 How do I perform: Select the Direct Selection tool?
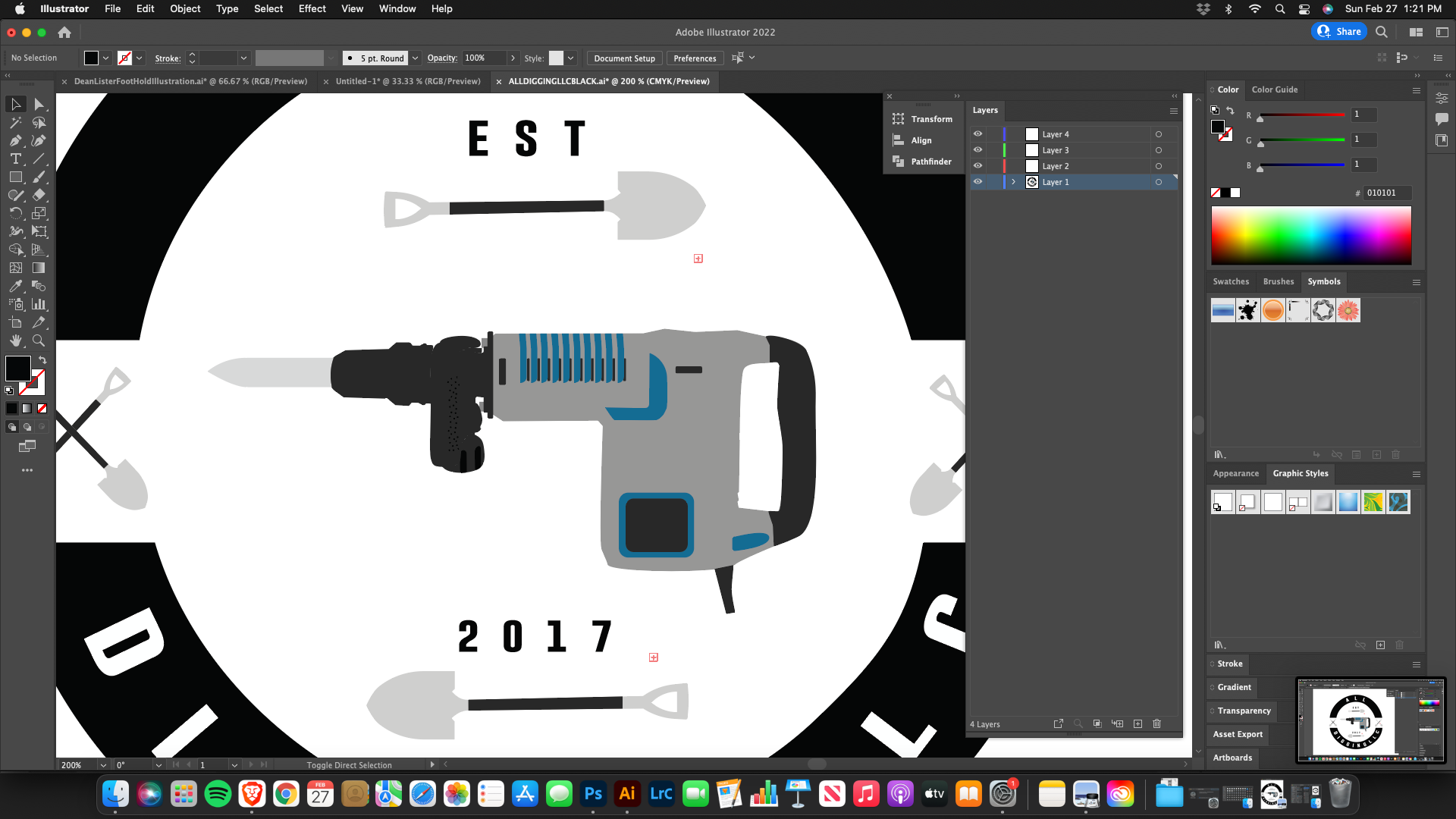click(39, 104)
